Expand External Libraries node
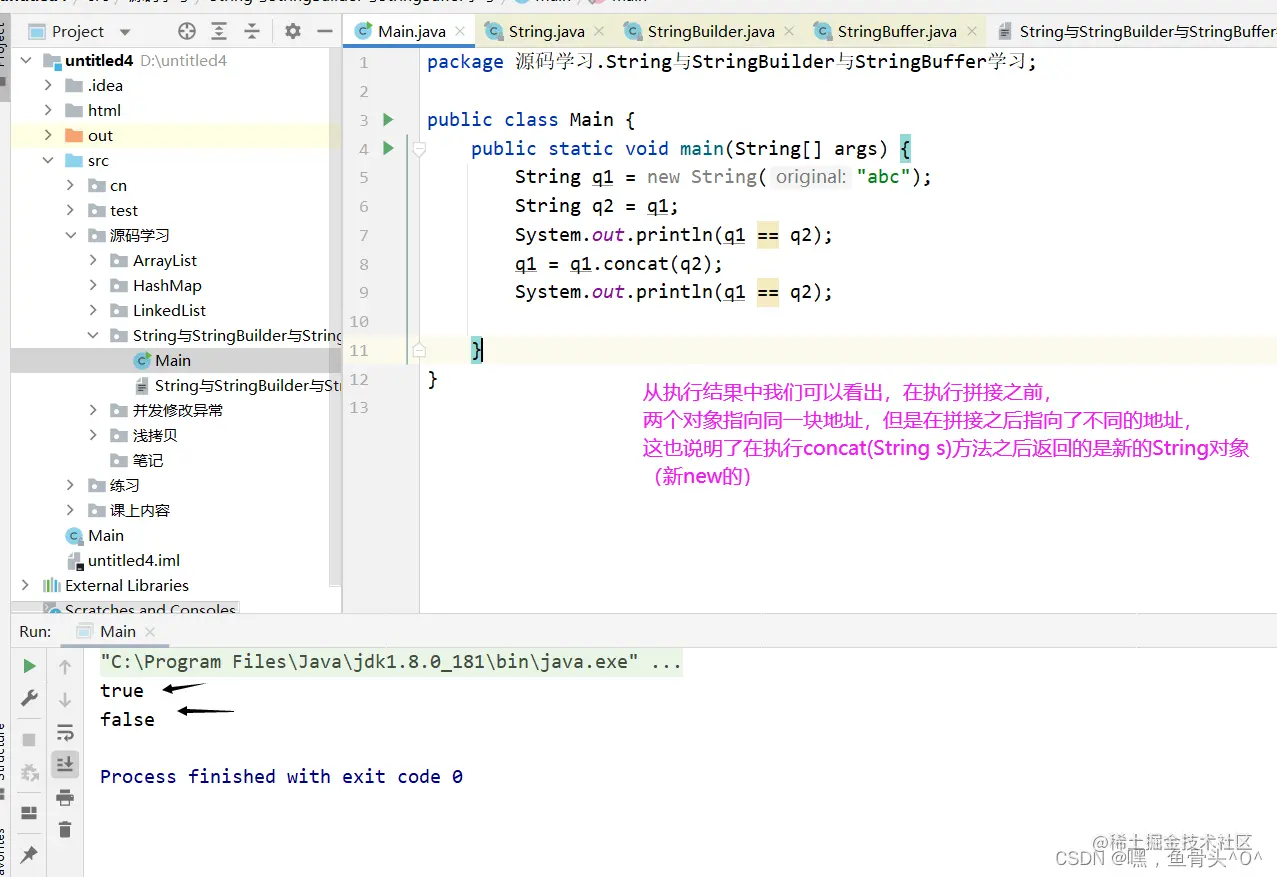Viewport: 1277px width, 877px height. point(25,586)
